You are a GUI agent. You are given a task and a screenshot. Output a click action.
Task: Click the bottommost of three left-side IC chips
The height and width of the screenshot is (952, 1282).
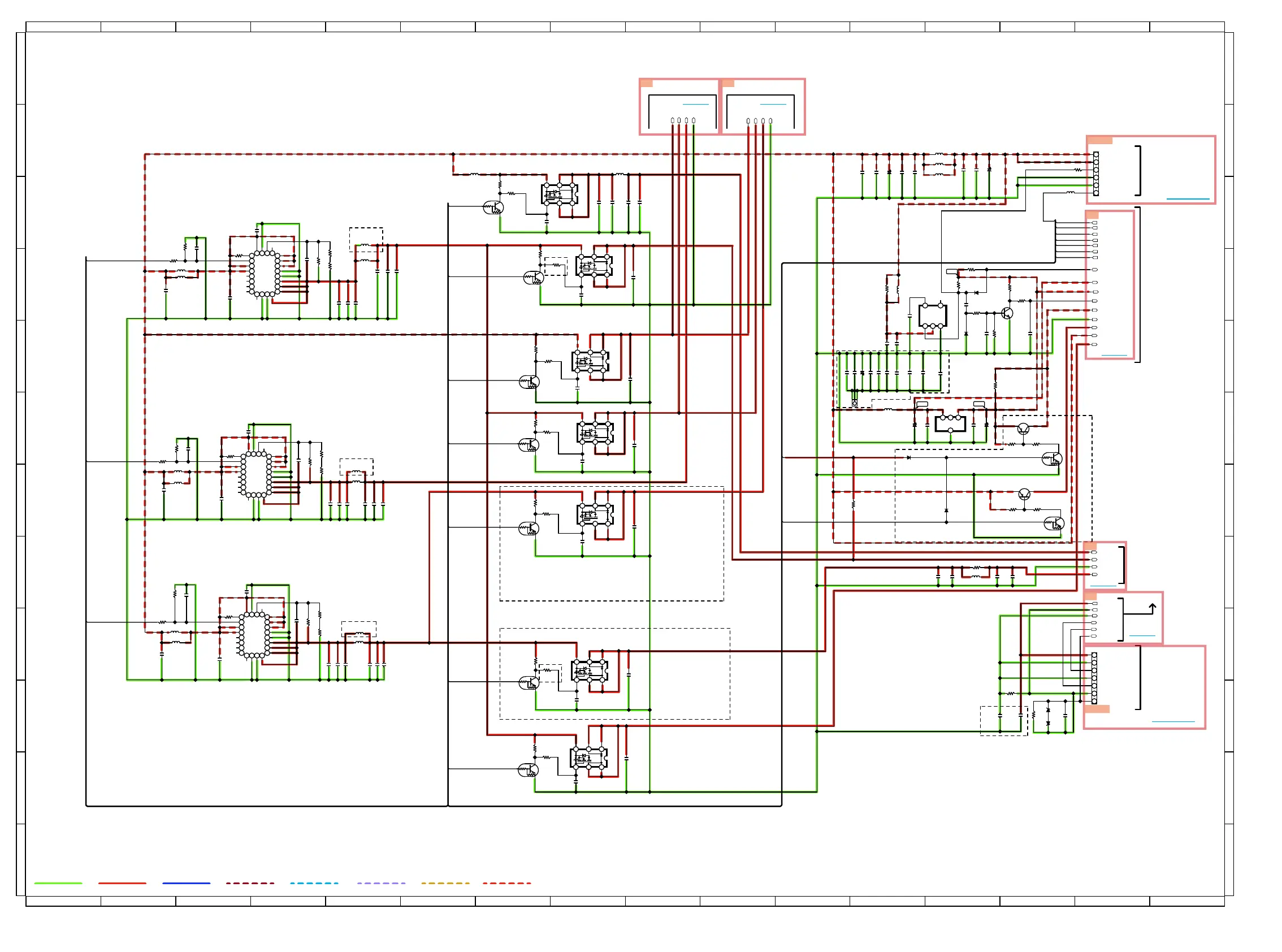tap(254, 634)
